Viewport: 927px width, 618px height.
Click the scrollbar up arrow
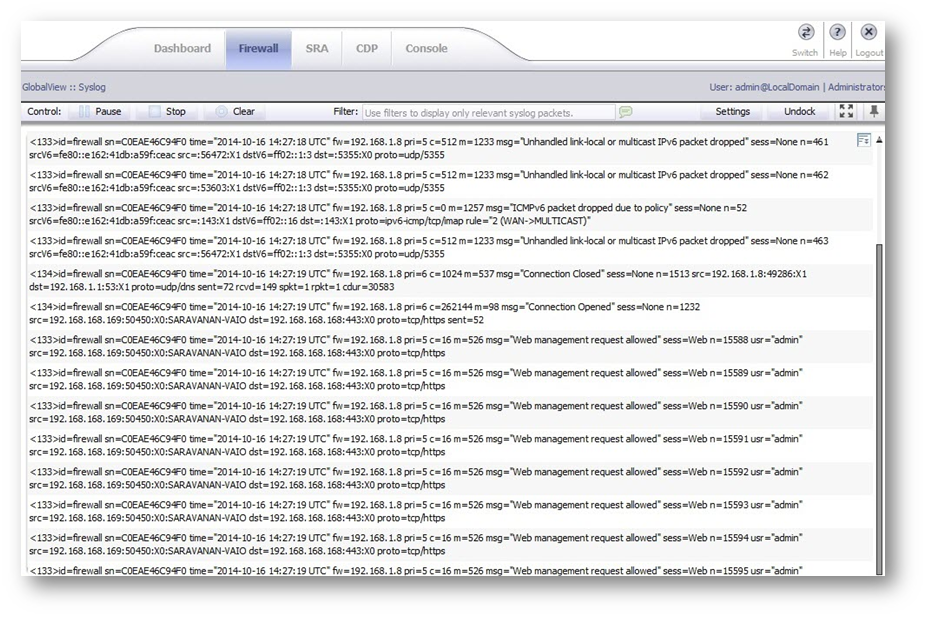coord(879,141)
